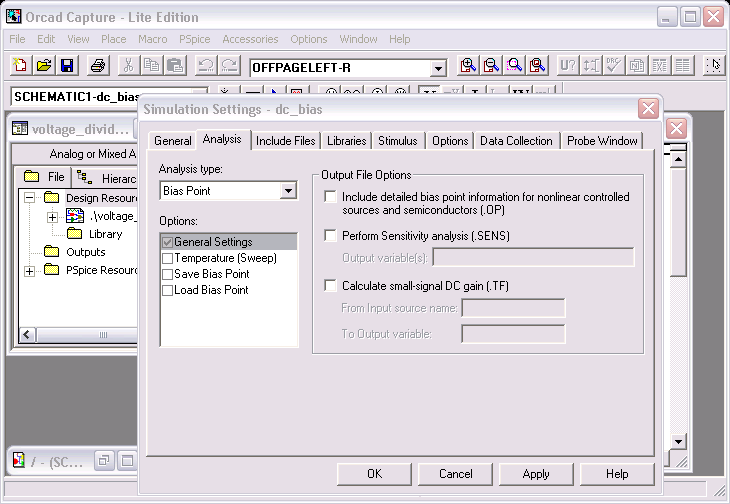730x504 pixels.
Task: Close the Simulation Settings dialog
Action: [x=648, y=109]
